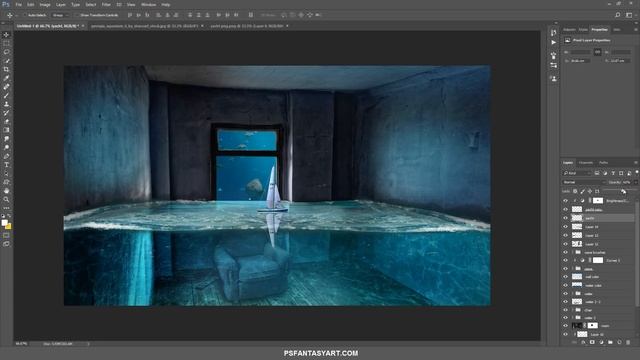Select the Horizontal Type tool

pos(6,165)
